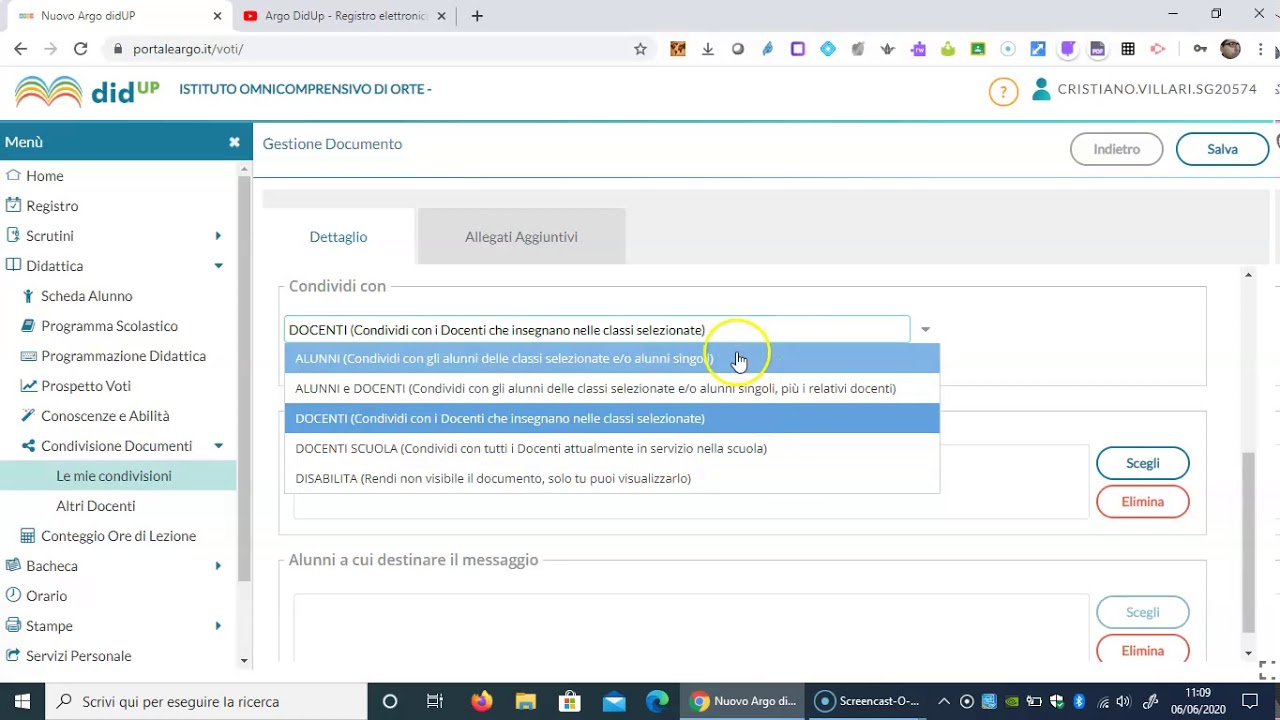Open the Chrome menu (three dots)

click(1261, 49)
